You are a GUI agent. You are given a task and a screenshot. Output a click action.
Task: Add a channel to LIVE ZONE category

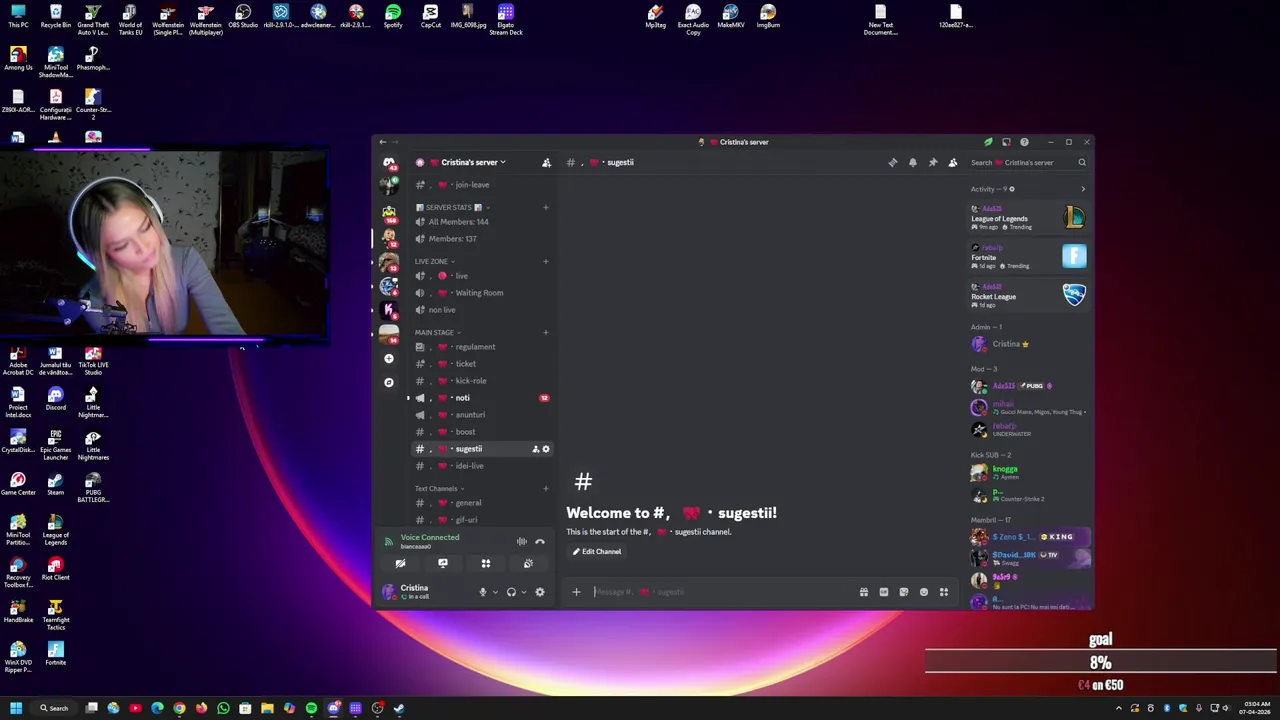(546, 261)
